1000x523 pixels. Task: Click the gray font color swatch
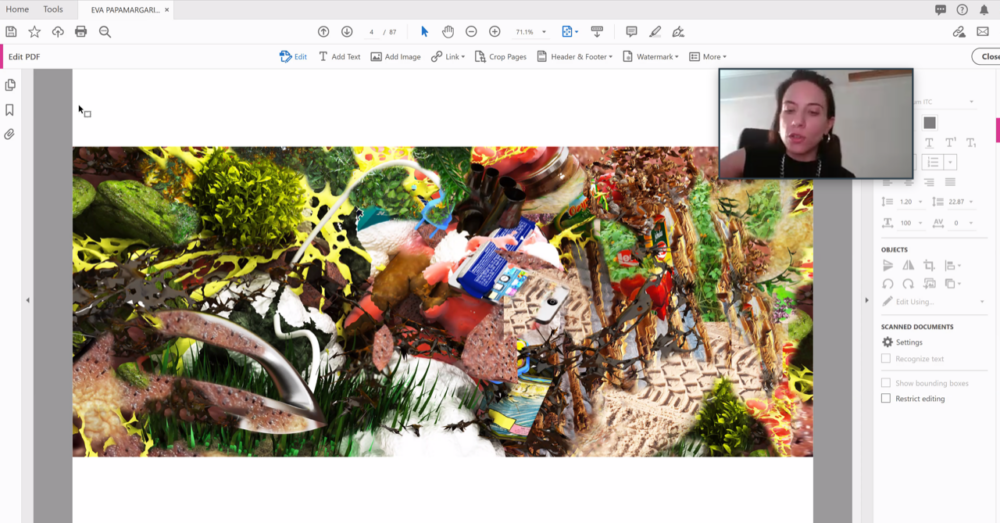(929, 122)
